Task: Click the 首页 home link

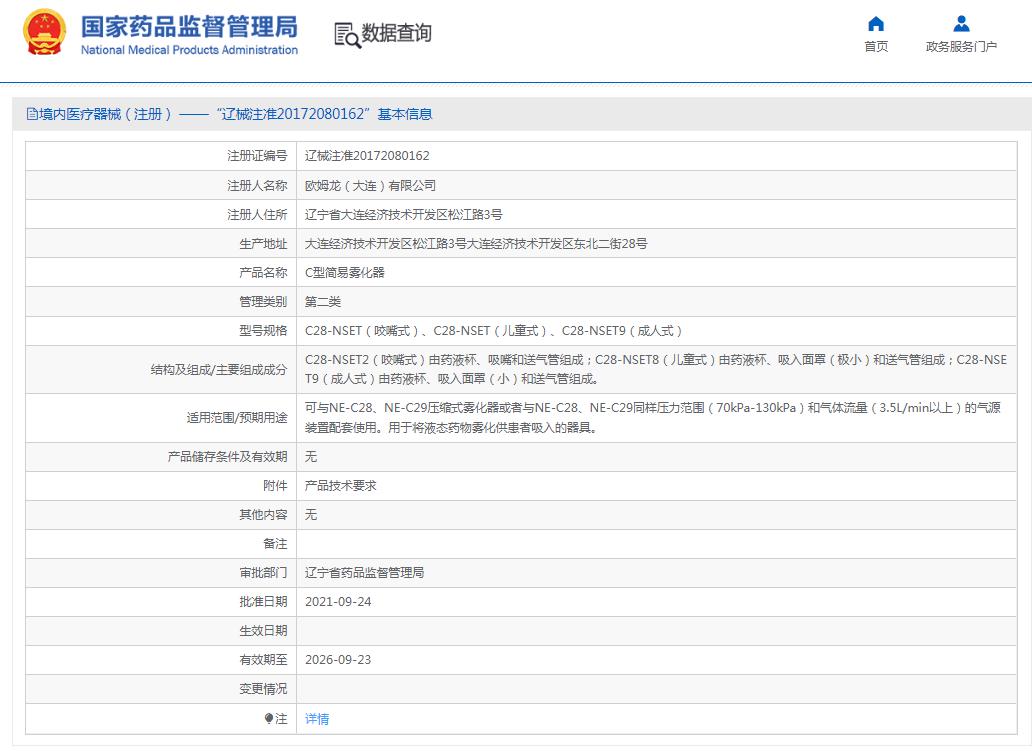Action: tap(875, 47)
